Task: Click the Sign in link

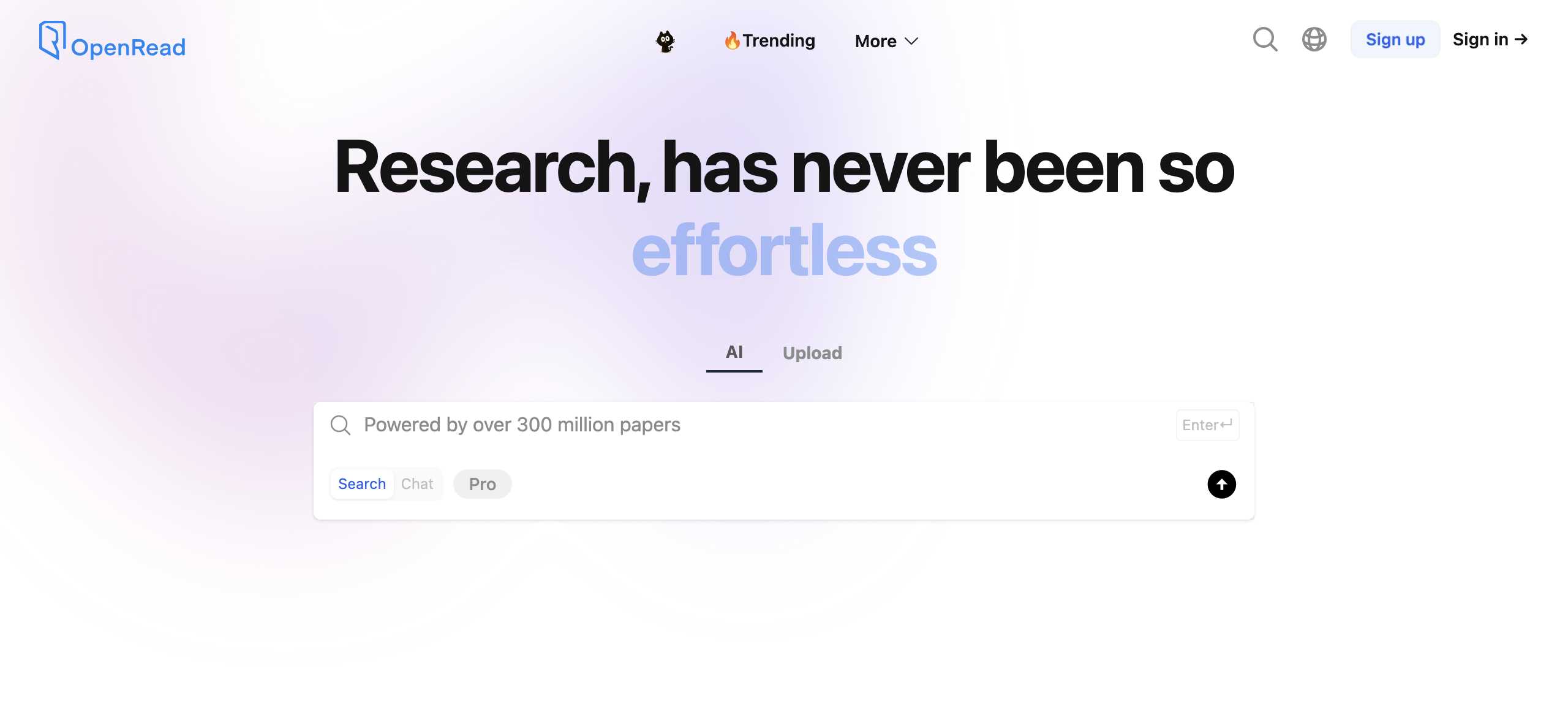Action: 1490,40
